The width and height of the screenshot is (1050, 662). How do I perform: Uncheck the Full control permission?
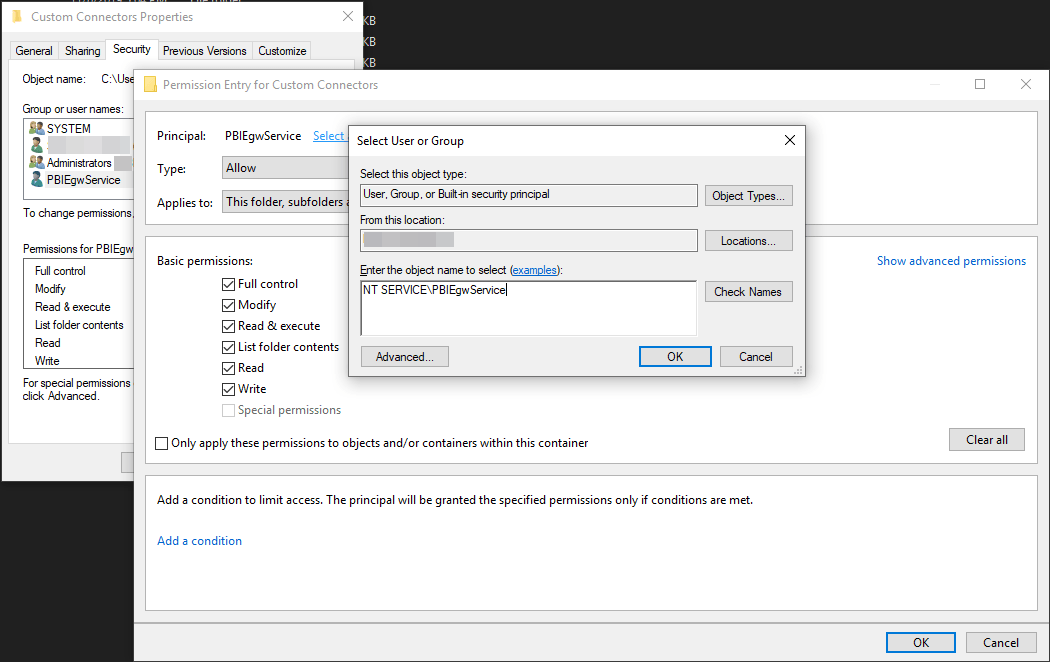coord(229,284)
